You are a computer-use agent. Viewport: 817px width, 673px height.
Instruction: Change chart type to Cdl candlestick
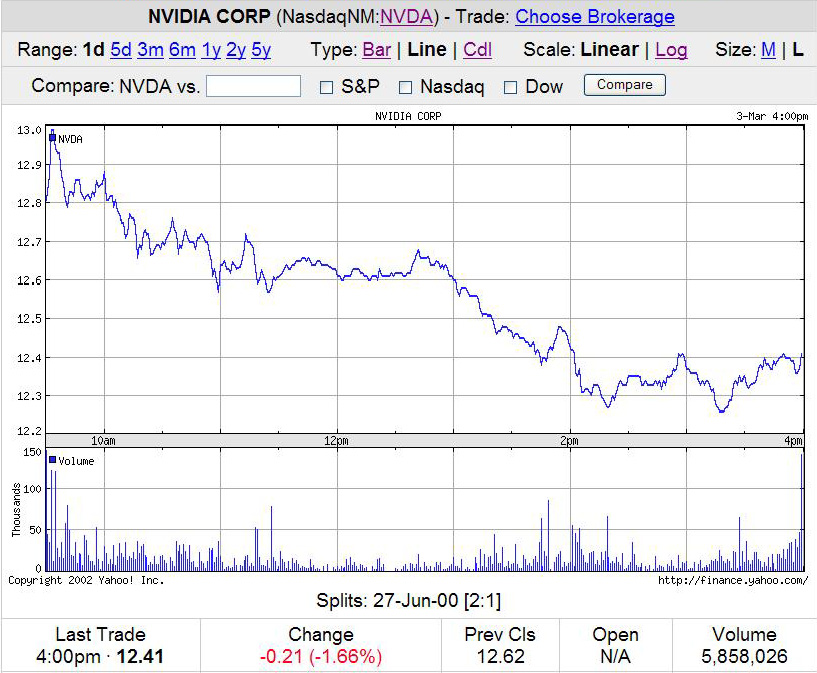coord(477,50)
